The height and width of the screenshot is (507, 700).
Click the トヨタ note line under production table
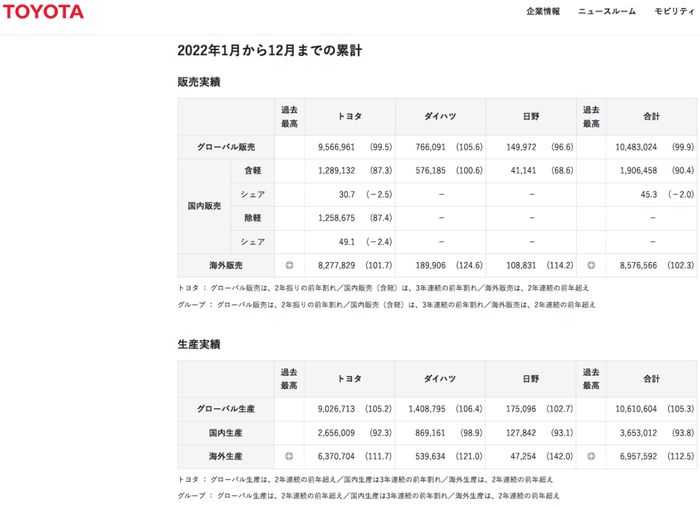(x=365, y=480)
